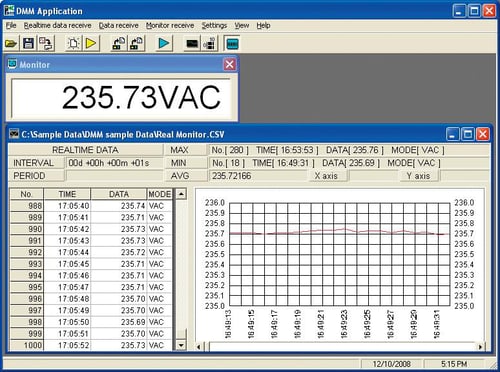500x372 pixels.
Task: Select row with time 17:05:43
Action: pos(91,241)
